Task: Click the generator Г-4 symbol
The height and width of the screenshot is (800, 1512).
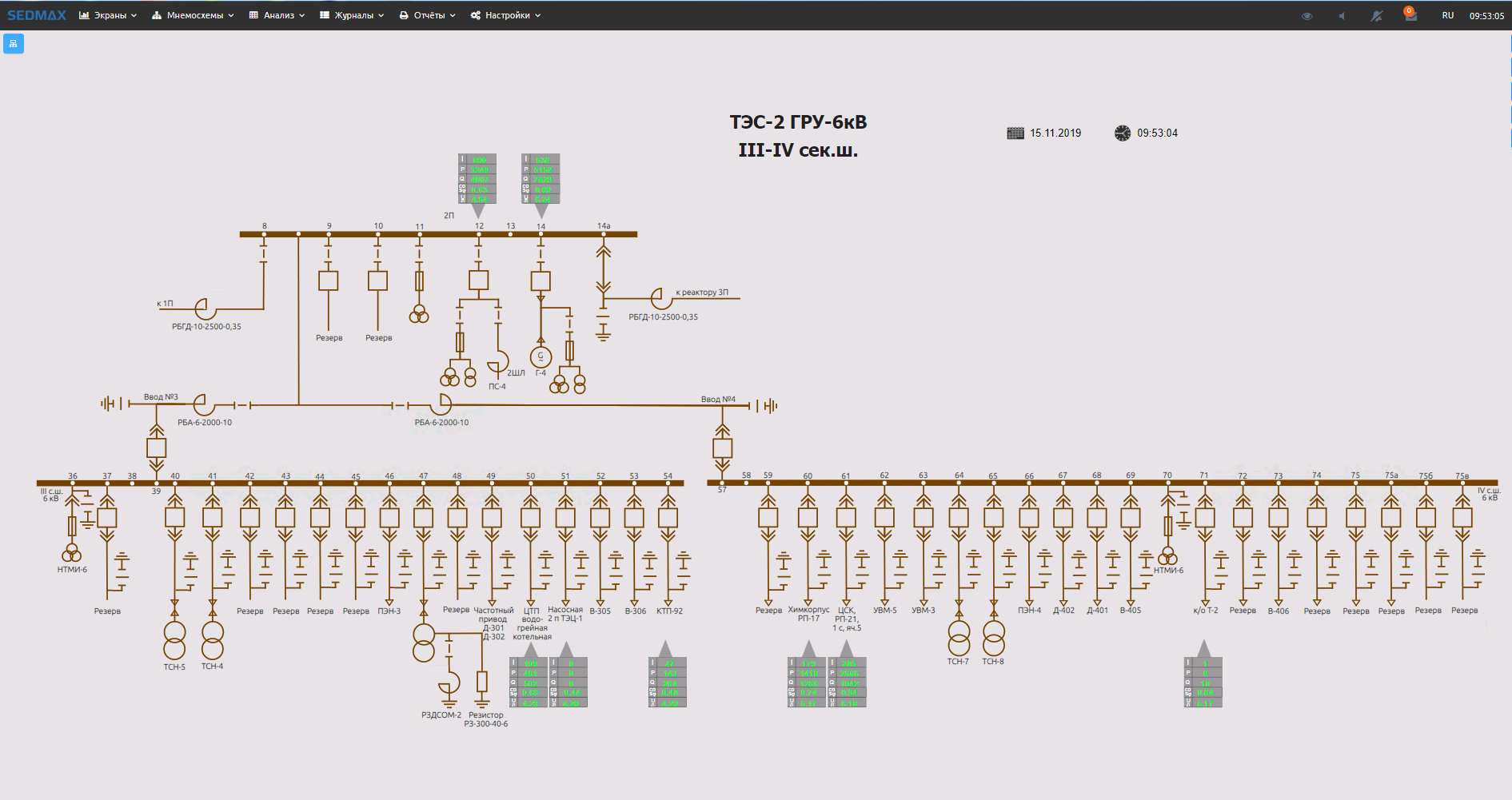Action: pyautogui.click(x=541, y=356)
